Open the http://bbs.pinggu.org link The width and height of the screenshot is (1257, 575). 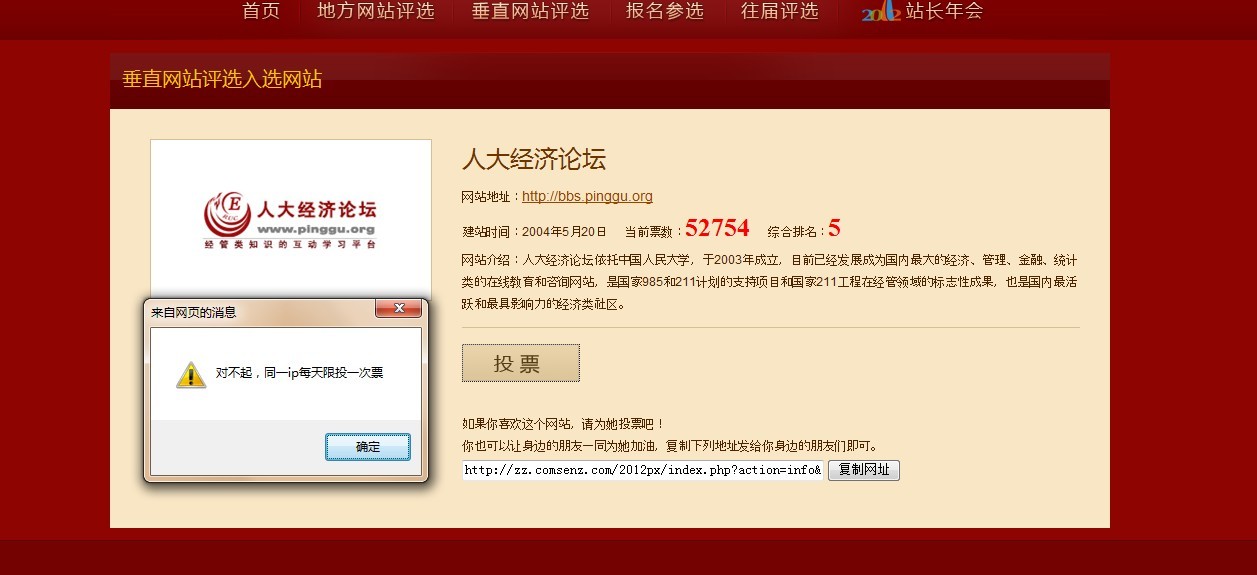(x=587, y=197)
